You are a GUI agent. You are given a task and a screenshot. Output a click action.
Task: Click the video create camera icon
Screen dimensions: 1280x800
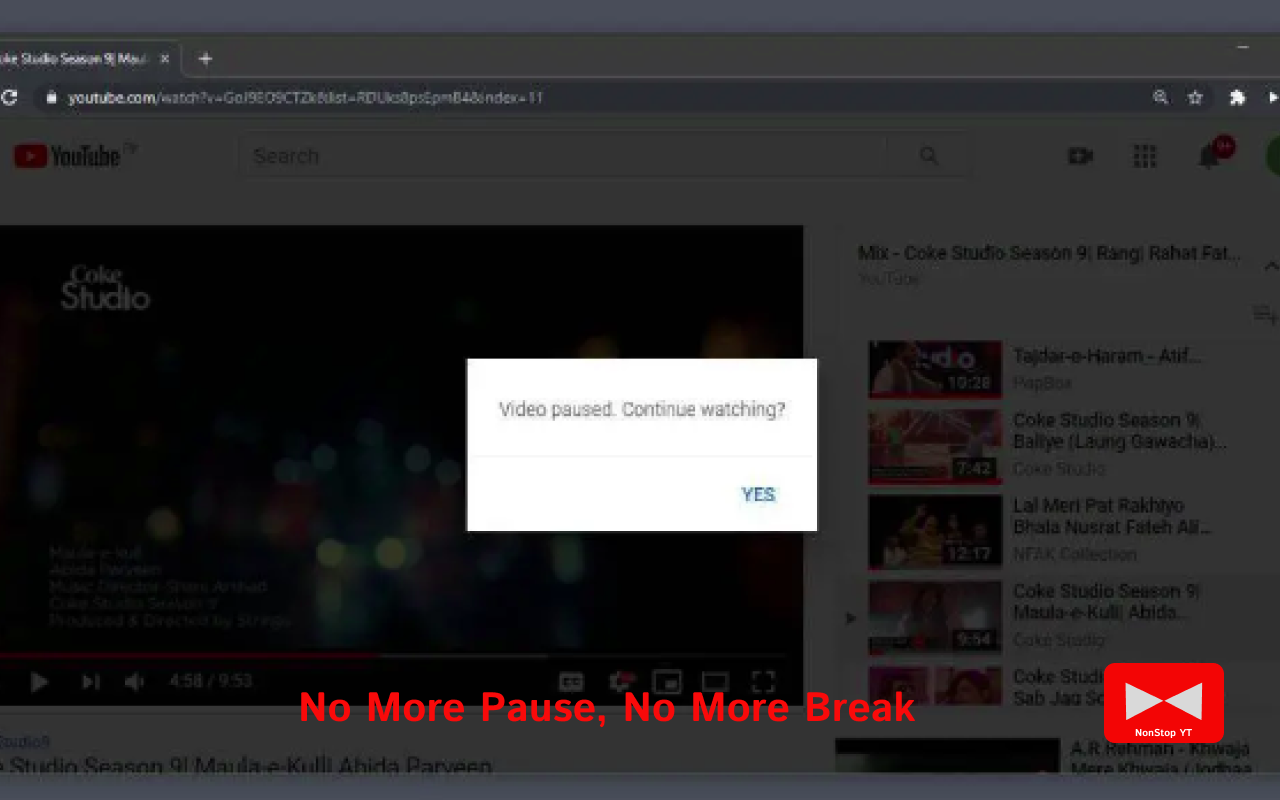(x=1081, y=156)
